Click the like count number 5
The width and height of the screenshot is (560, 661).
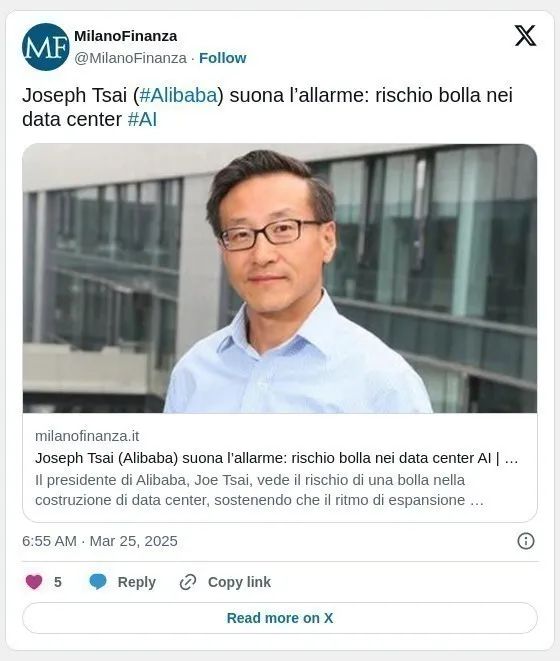pyautogui.click(x=58, y=582)
